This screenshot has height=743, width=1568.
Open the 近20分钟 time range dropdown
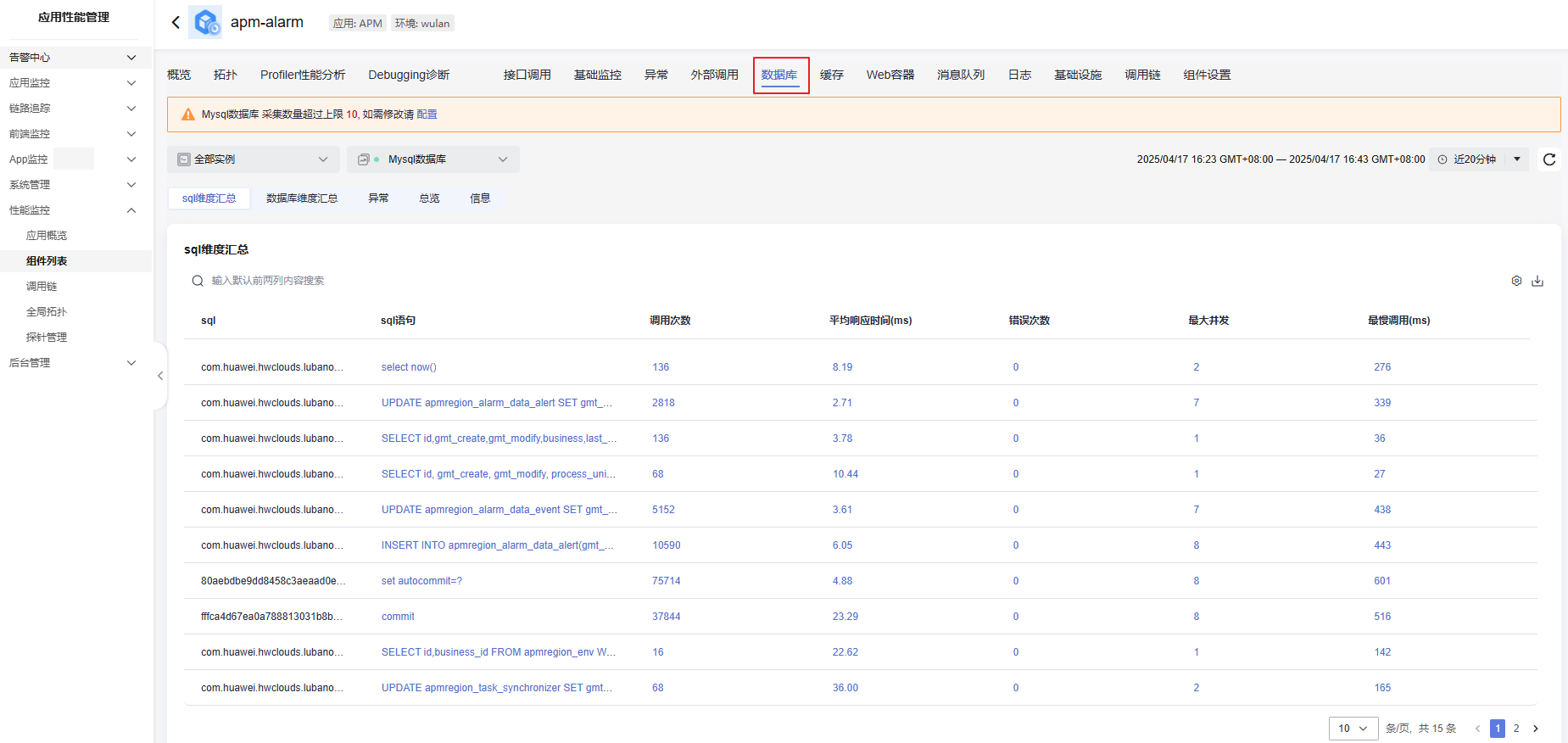[1479, 159]
